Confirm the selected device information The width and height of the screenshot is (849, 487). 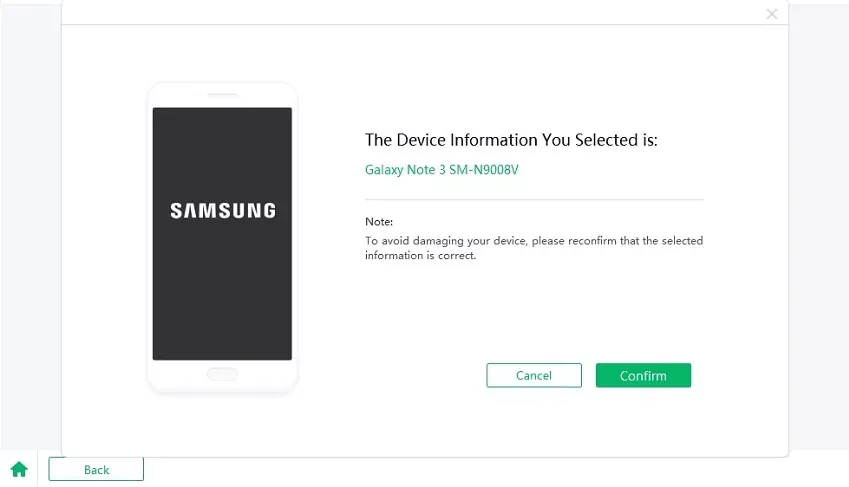643,375
